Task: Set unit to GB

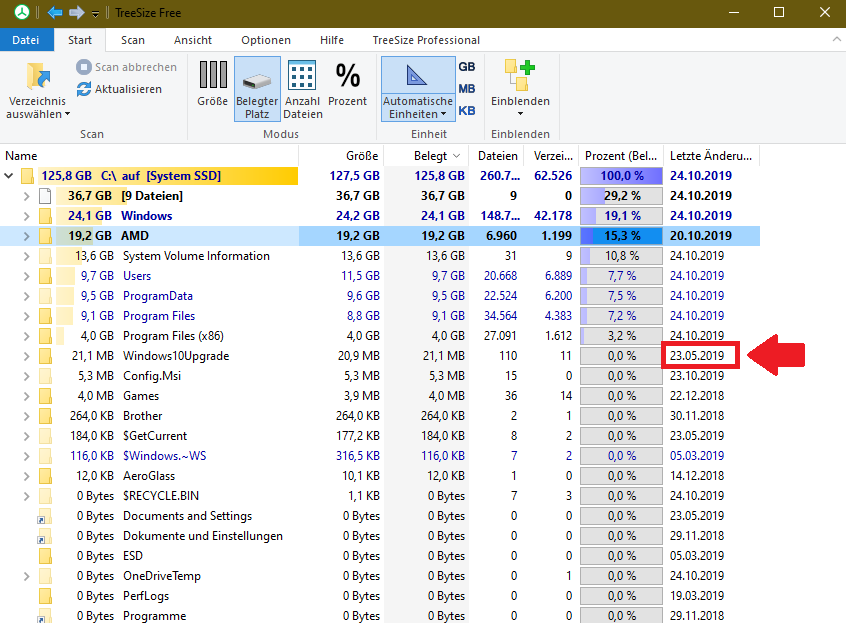Action: (x=467, y=67)
